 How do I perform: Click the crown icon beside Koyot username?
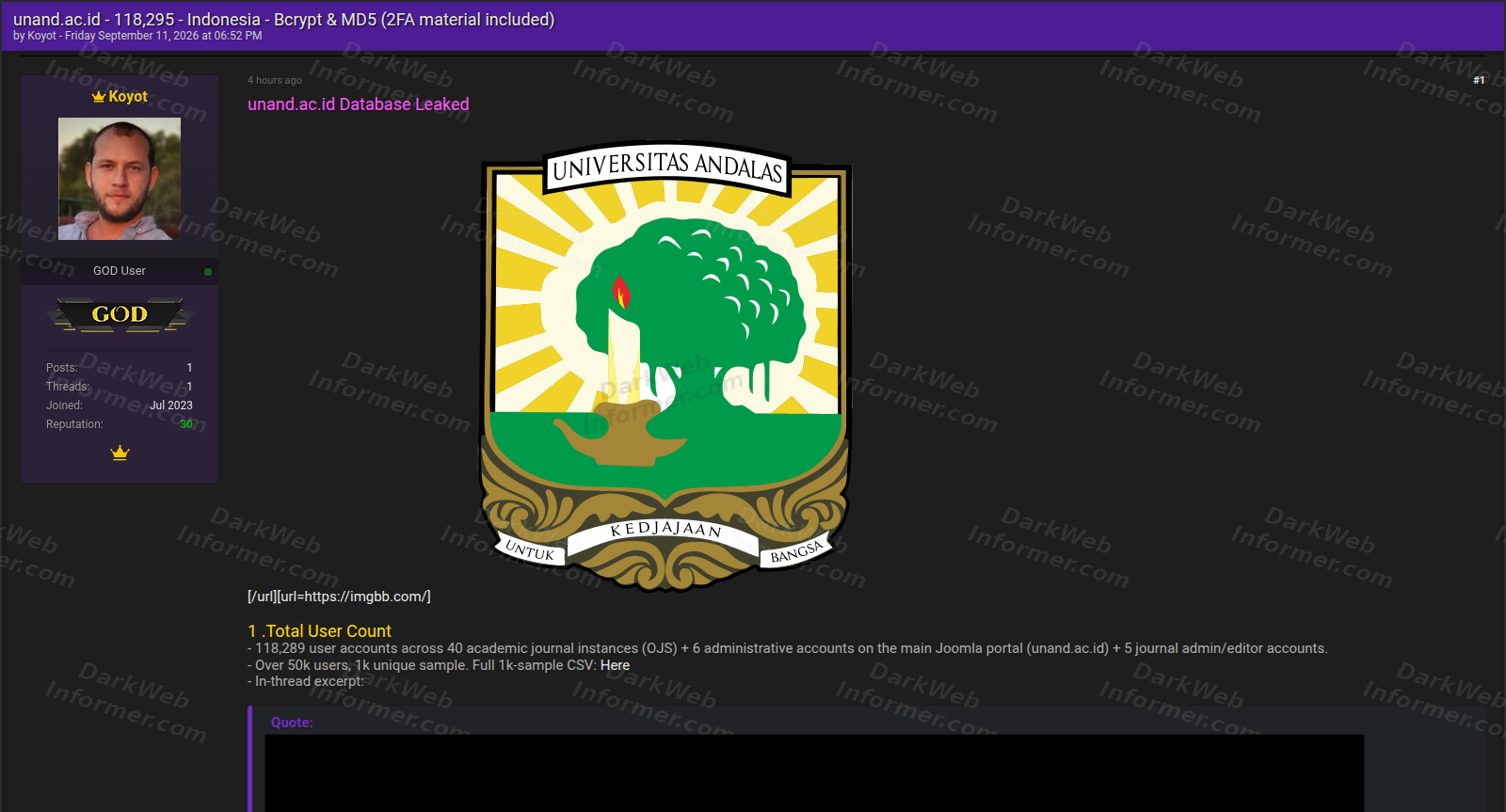(x=98, y=97)
